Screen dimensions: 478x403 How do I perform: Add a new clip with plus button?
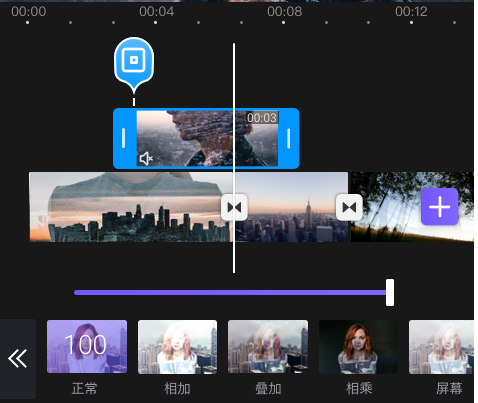[439, 207]
